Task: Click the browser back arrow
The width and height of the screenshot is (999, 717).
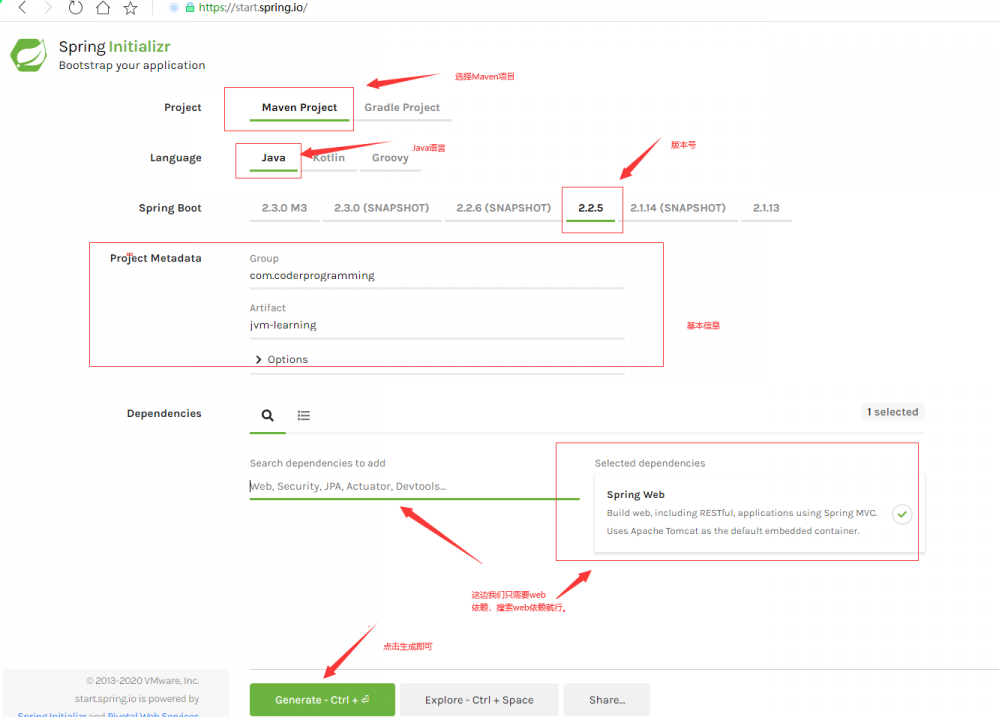Action: pyautogui.click(x=22, y=8)
